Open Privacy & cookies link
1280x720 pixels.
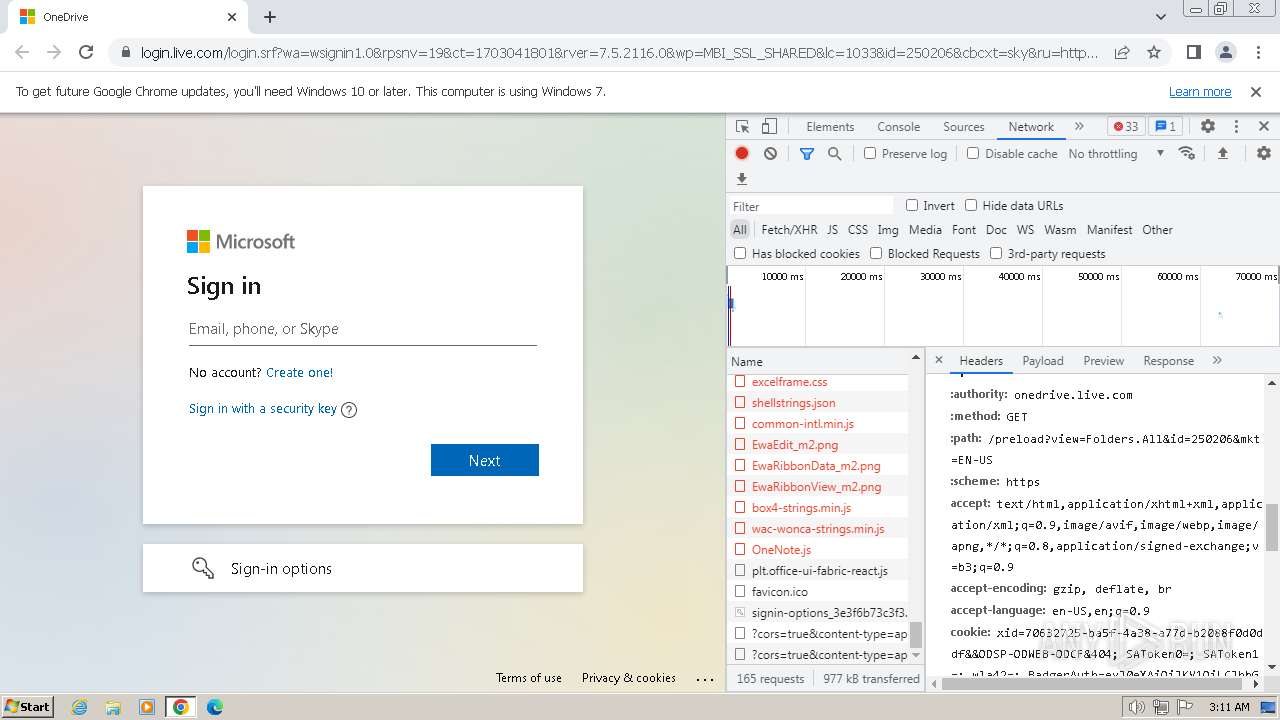tap(629, 677)
